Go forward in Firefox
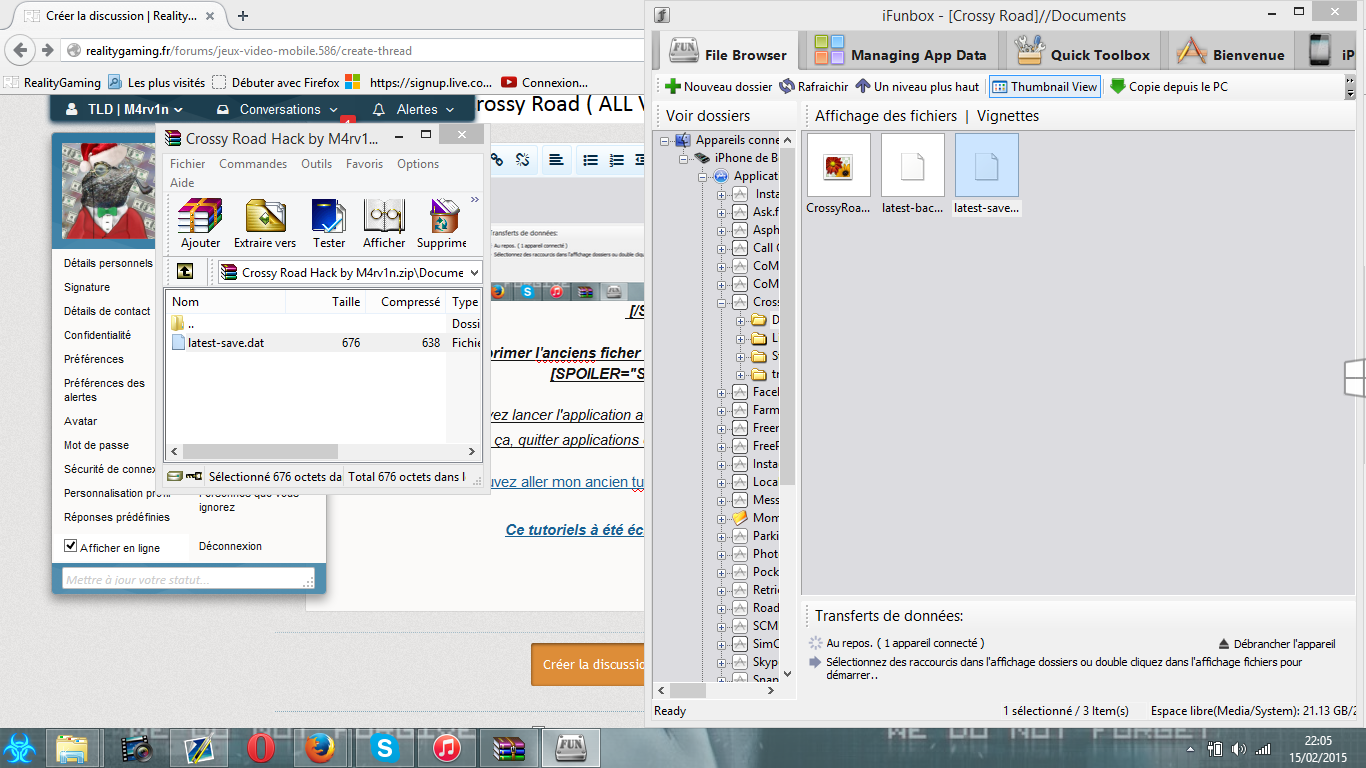The height and width of the screenshot is (768, 1366). (x=47, y=50)
